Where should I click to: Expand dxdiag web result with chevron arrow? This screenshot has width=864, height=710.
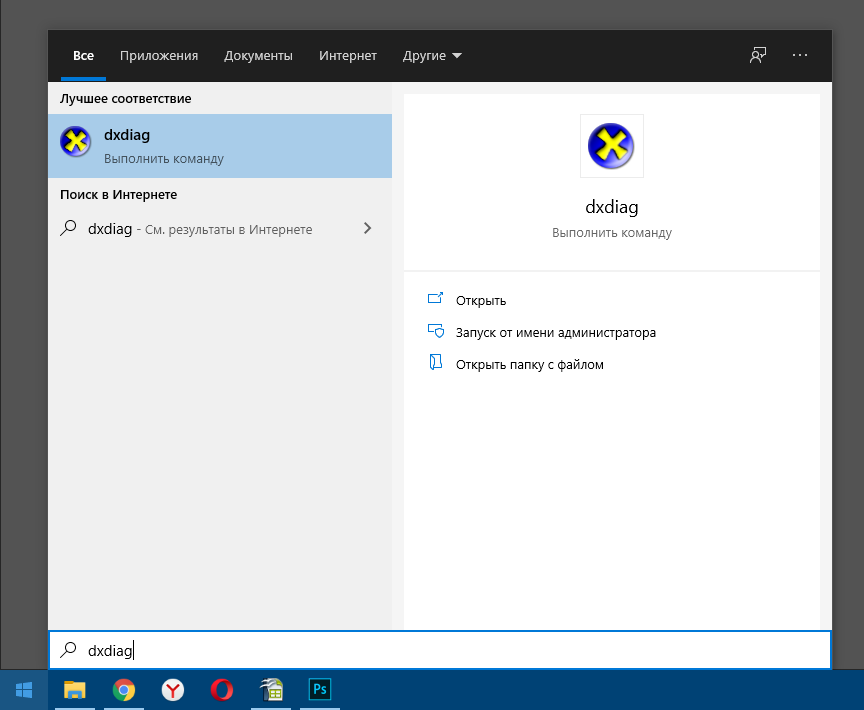pos(367,228)
